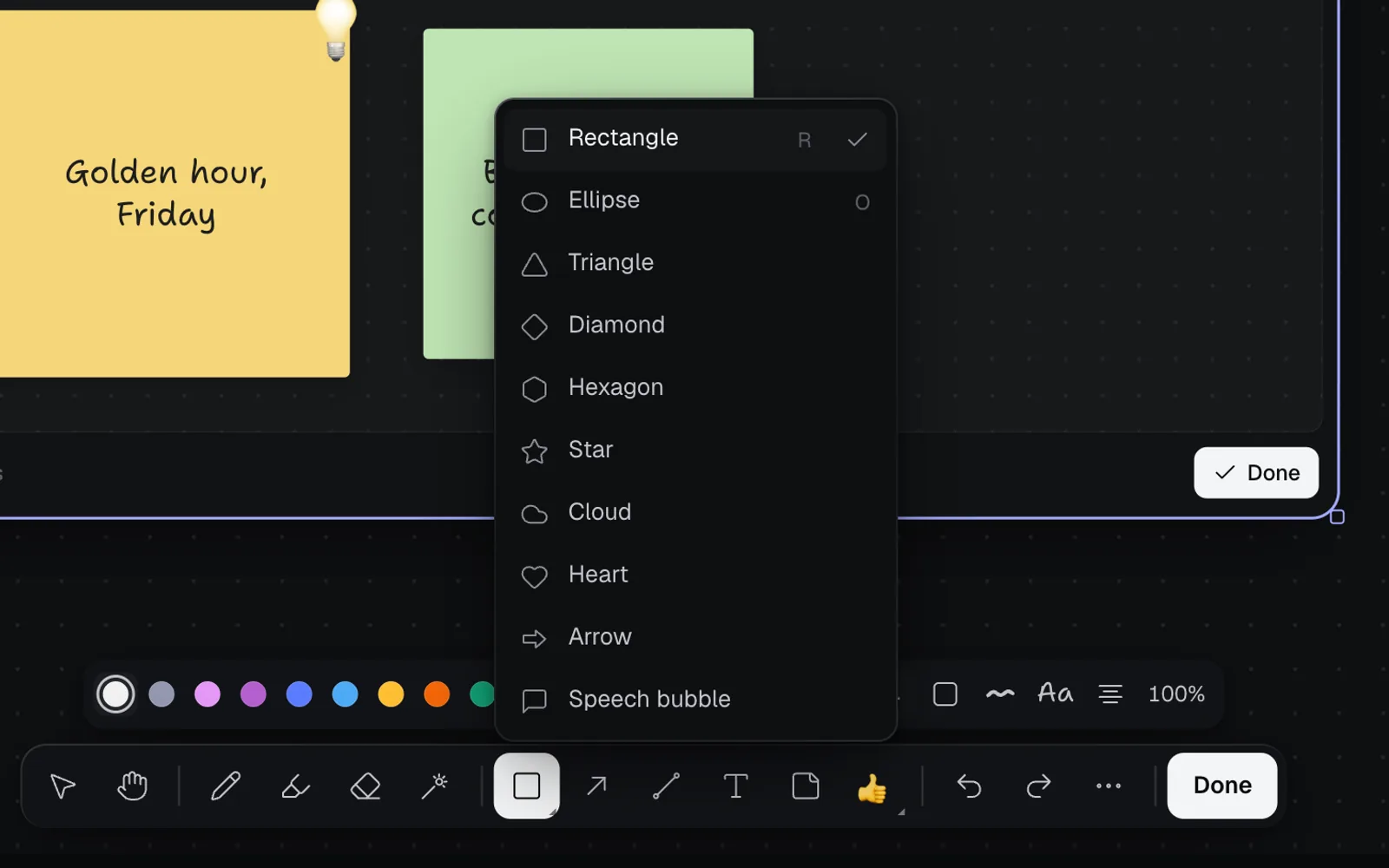Click the 100% opacity value
The height and width of the screenshot is (868, 1389).
[x=1176, y=694]
